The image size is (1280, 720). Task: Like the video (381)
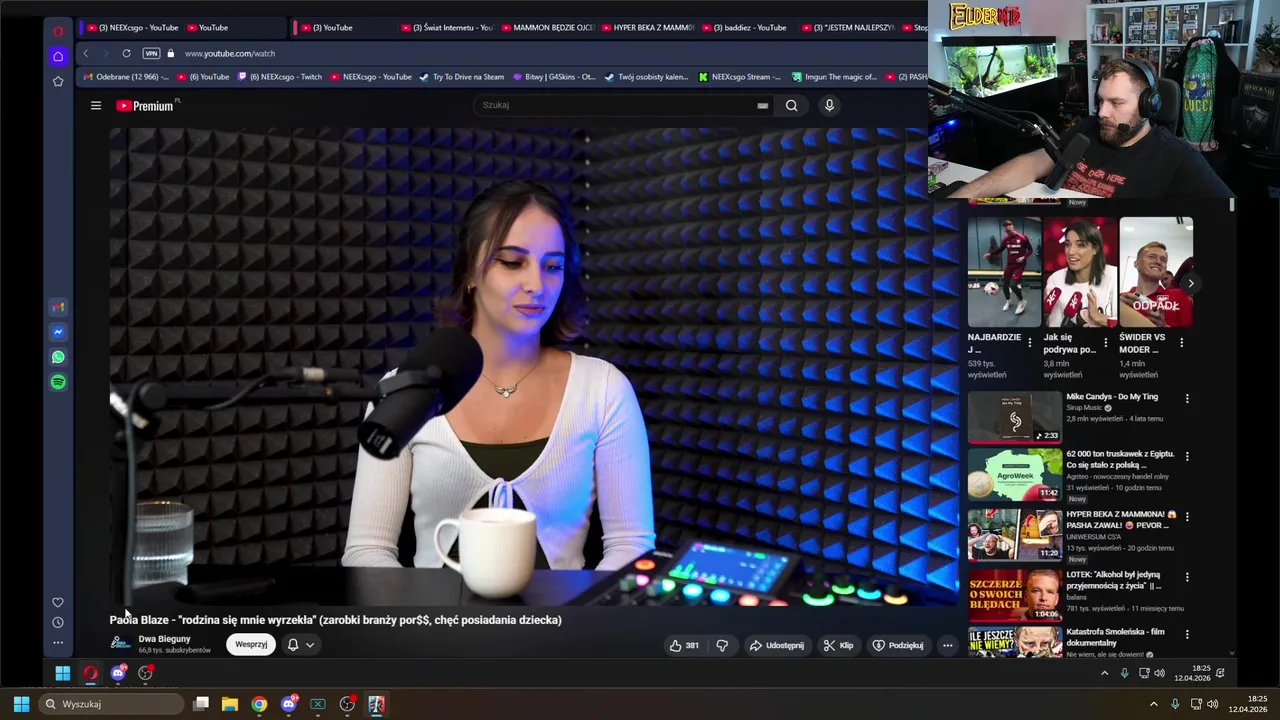coord(684,645)
